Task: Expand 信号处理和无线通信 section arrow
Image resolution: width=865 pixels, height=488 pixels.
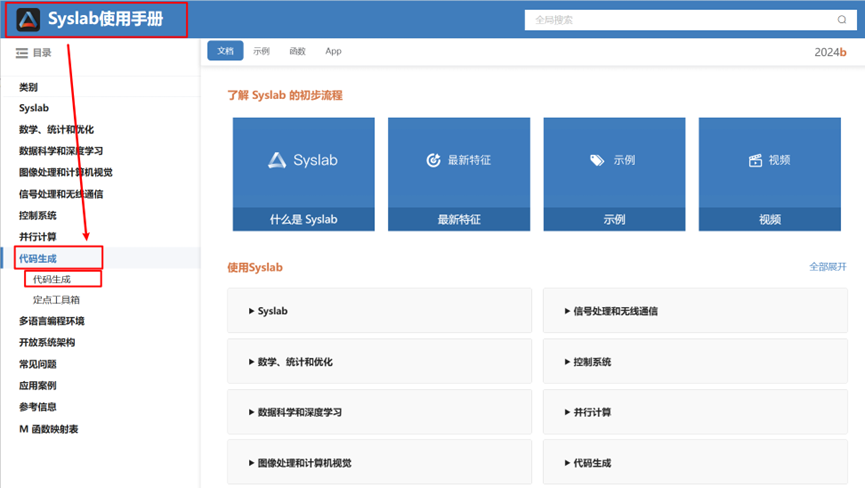Action: (567, 311)
